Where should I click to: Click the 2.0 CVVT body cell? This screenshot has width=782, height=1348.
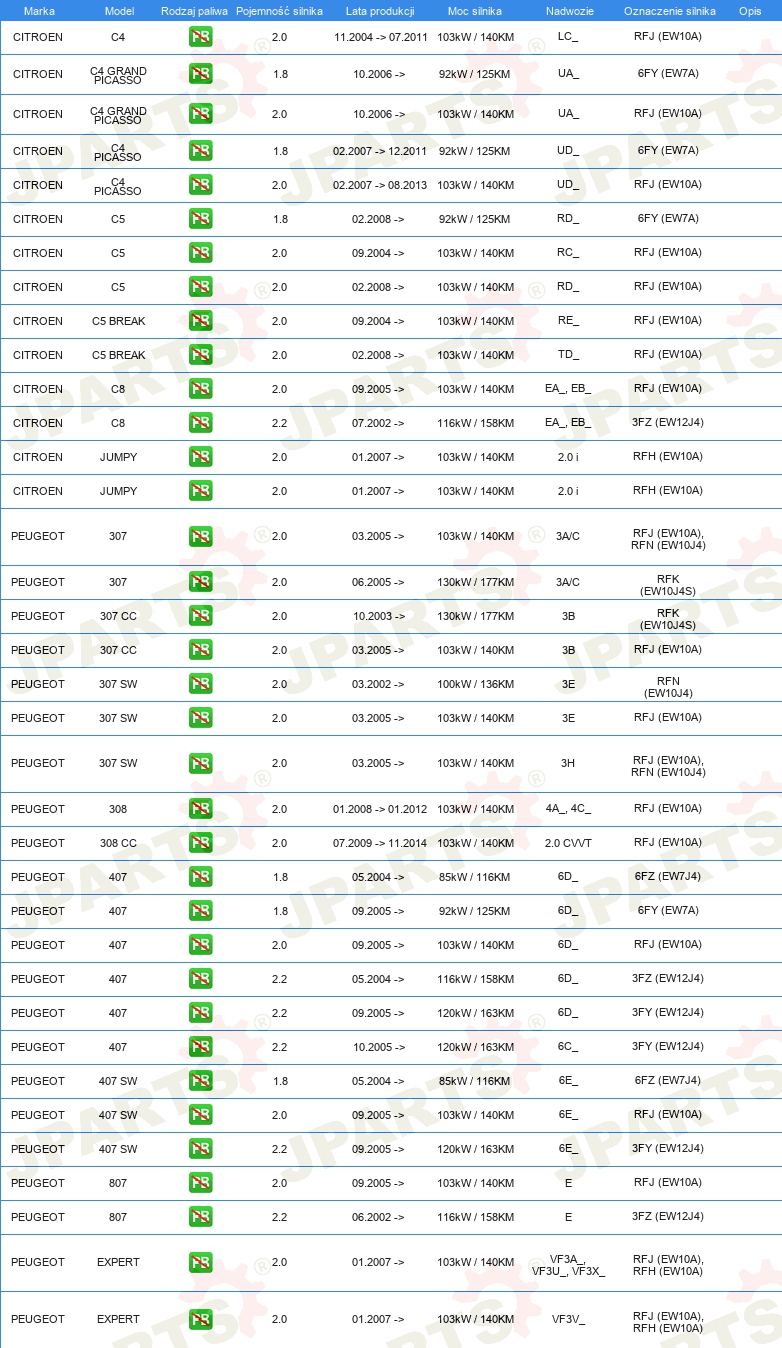click(x=568, y=844)
